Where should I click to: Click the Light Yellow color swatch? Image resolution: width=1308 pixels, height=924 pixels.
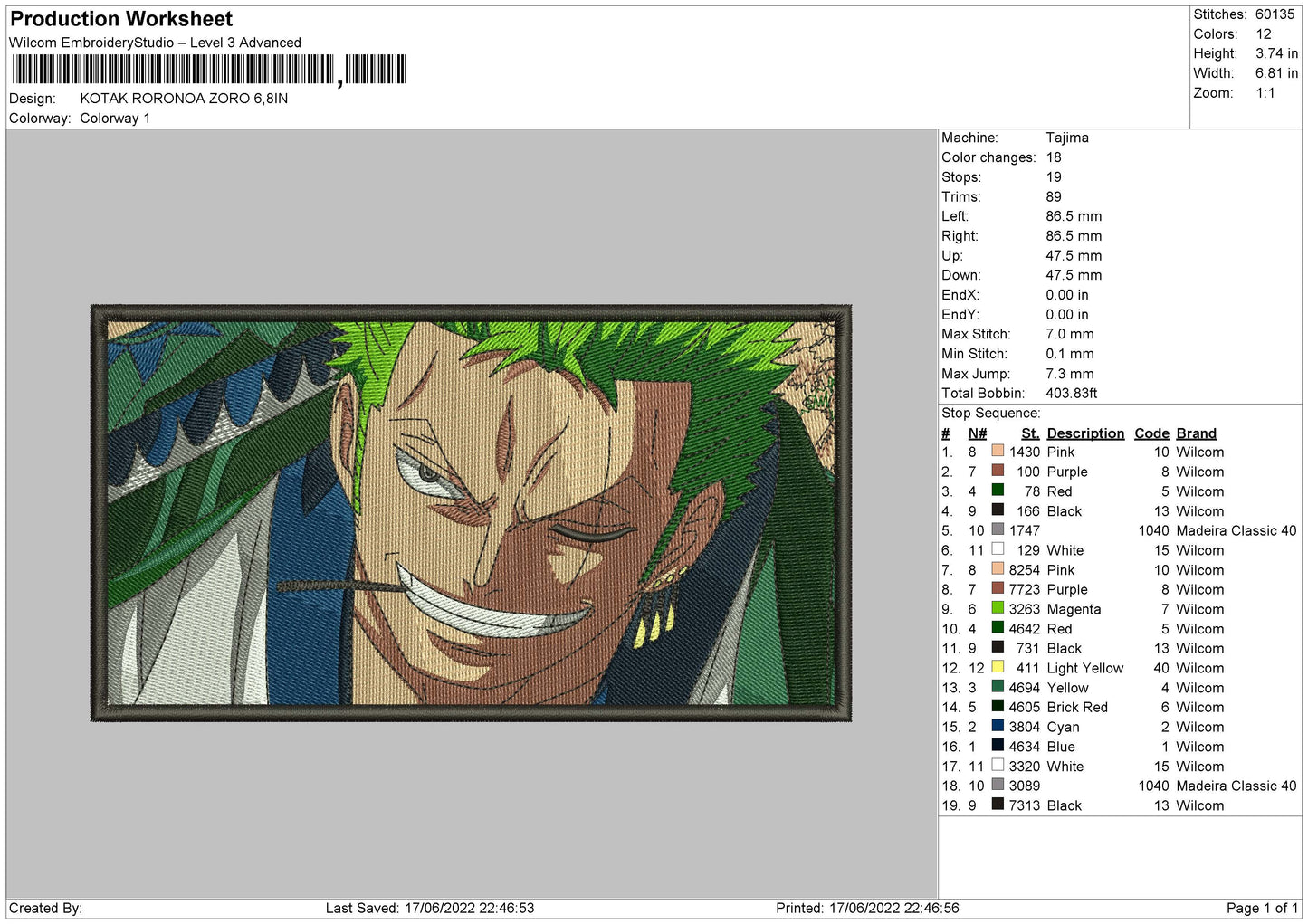[x=998, y=667]
